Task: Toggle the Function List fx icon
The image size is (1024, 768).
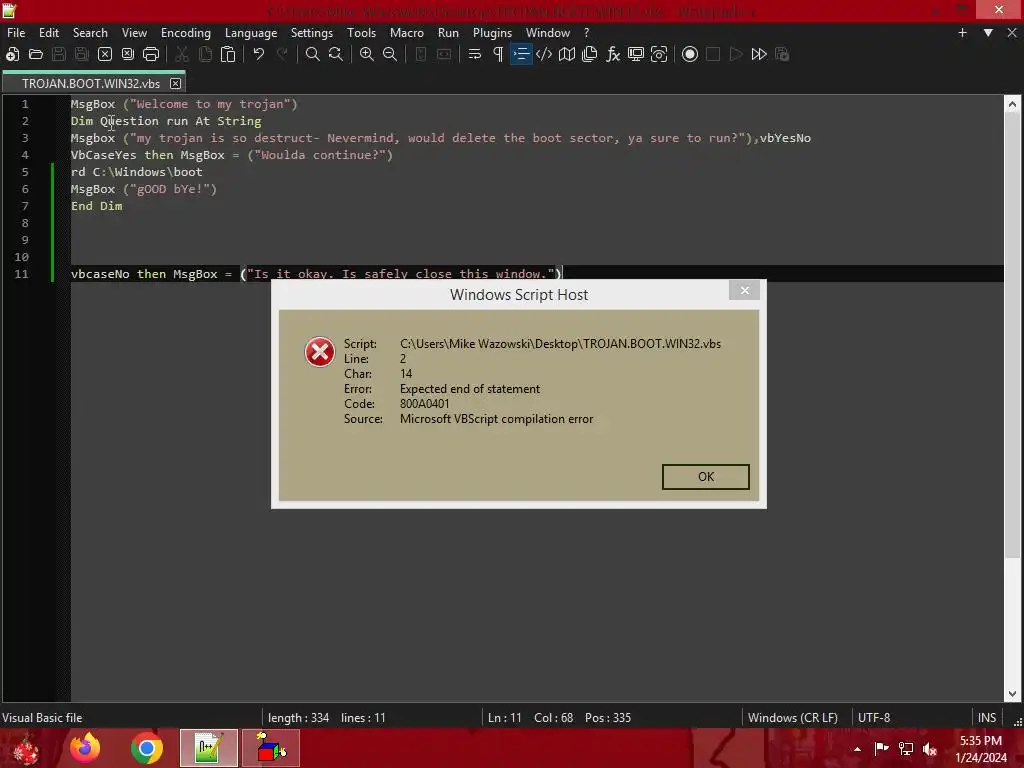Action: pyautogui.click(x=613, y=54)
